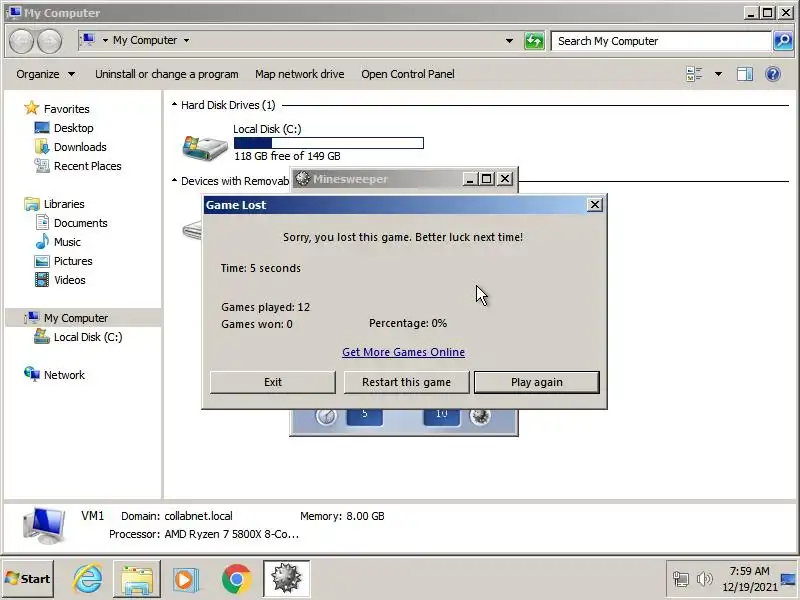Click Play again button
Viewport: 800px width, 600px height.
coord(537,382)
